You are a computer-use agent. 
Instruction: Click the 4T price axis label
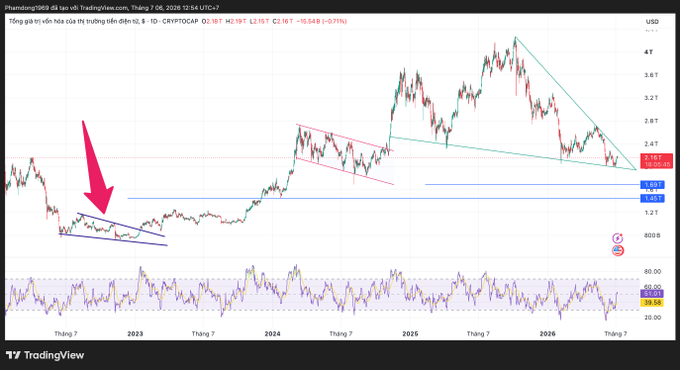(648, 52)
